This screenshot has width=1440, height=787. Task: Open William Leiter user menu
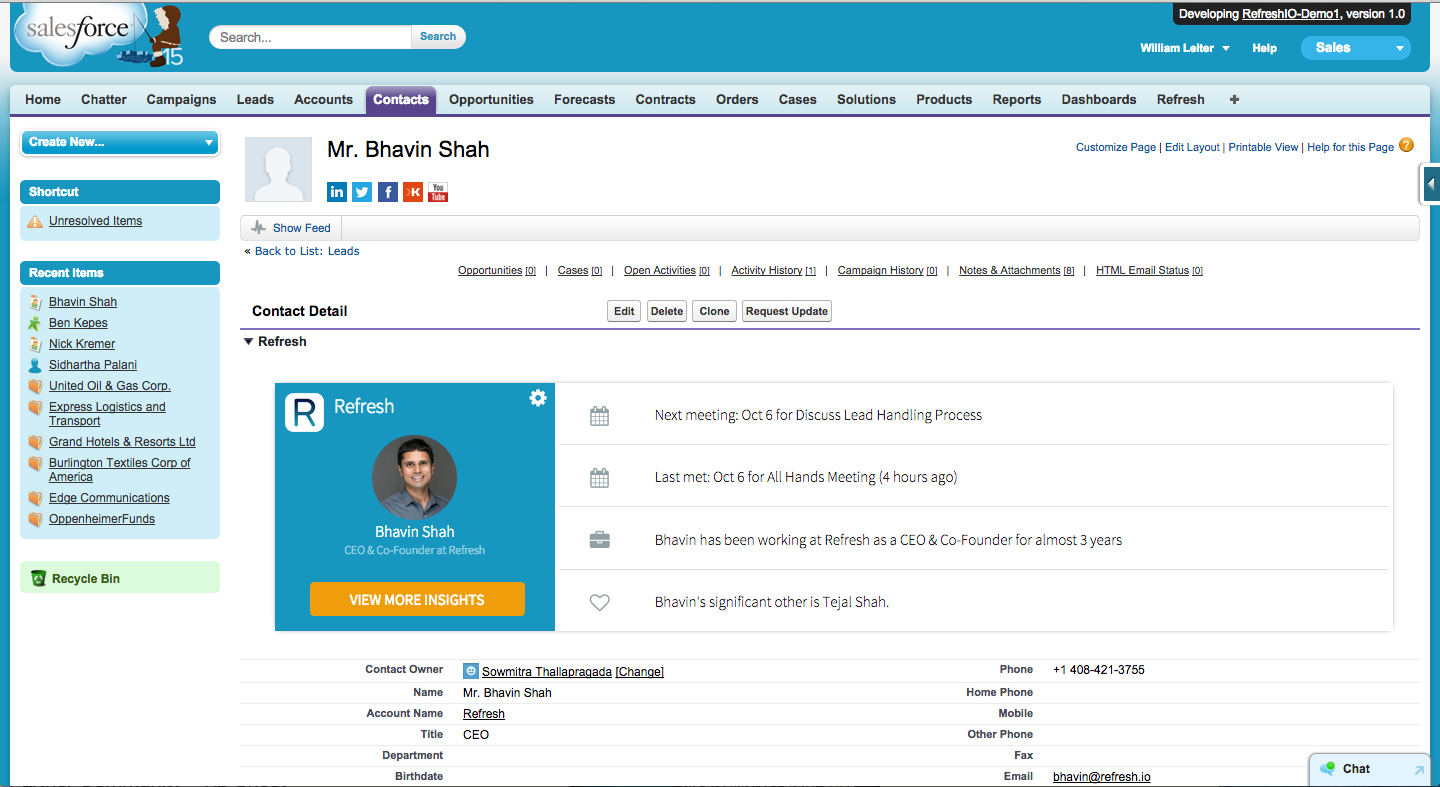pos(1185,48)
